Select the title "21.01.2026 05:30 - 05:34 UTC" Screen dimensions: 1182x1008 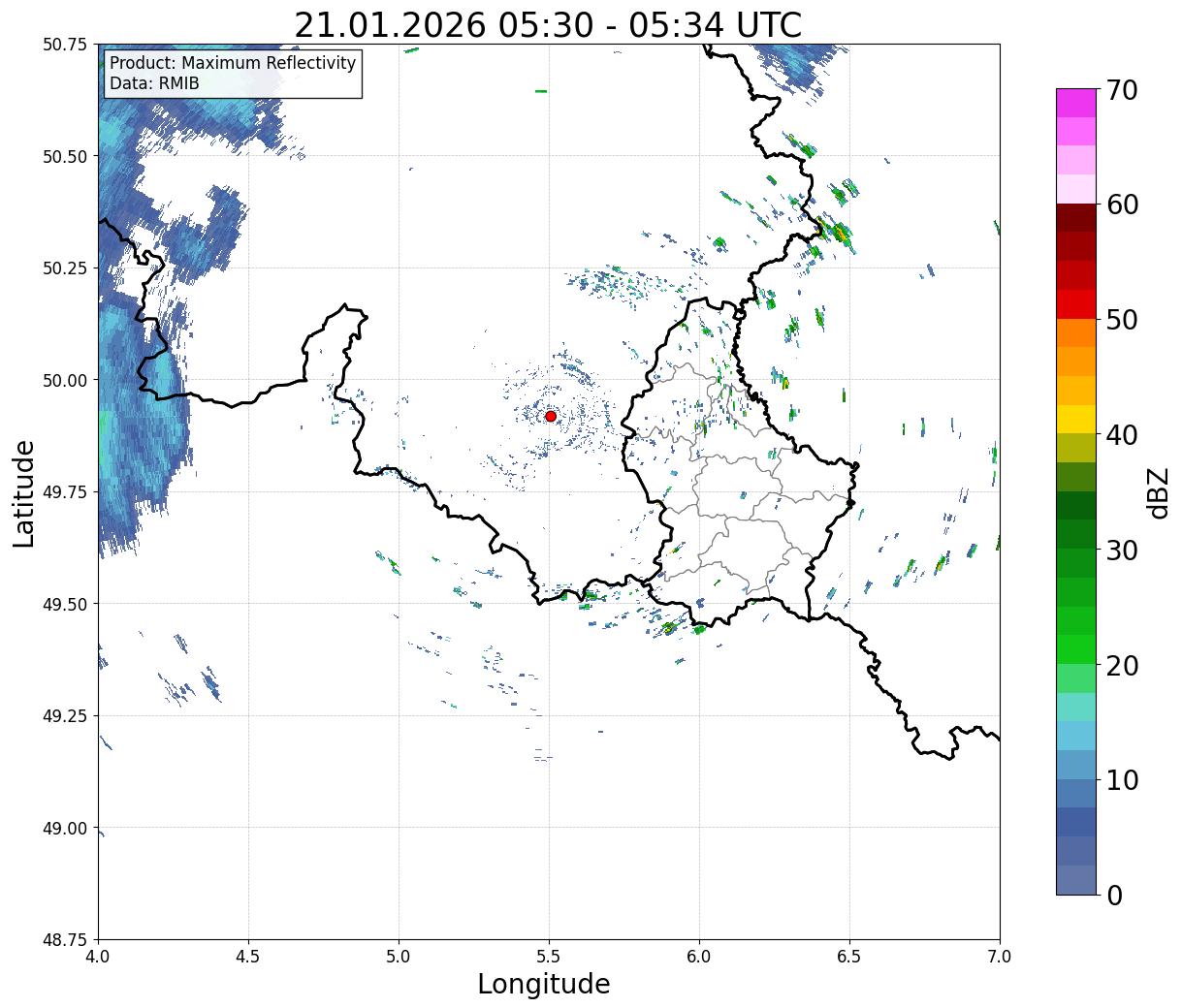(x=548, y=25)
